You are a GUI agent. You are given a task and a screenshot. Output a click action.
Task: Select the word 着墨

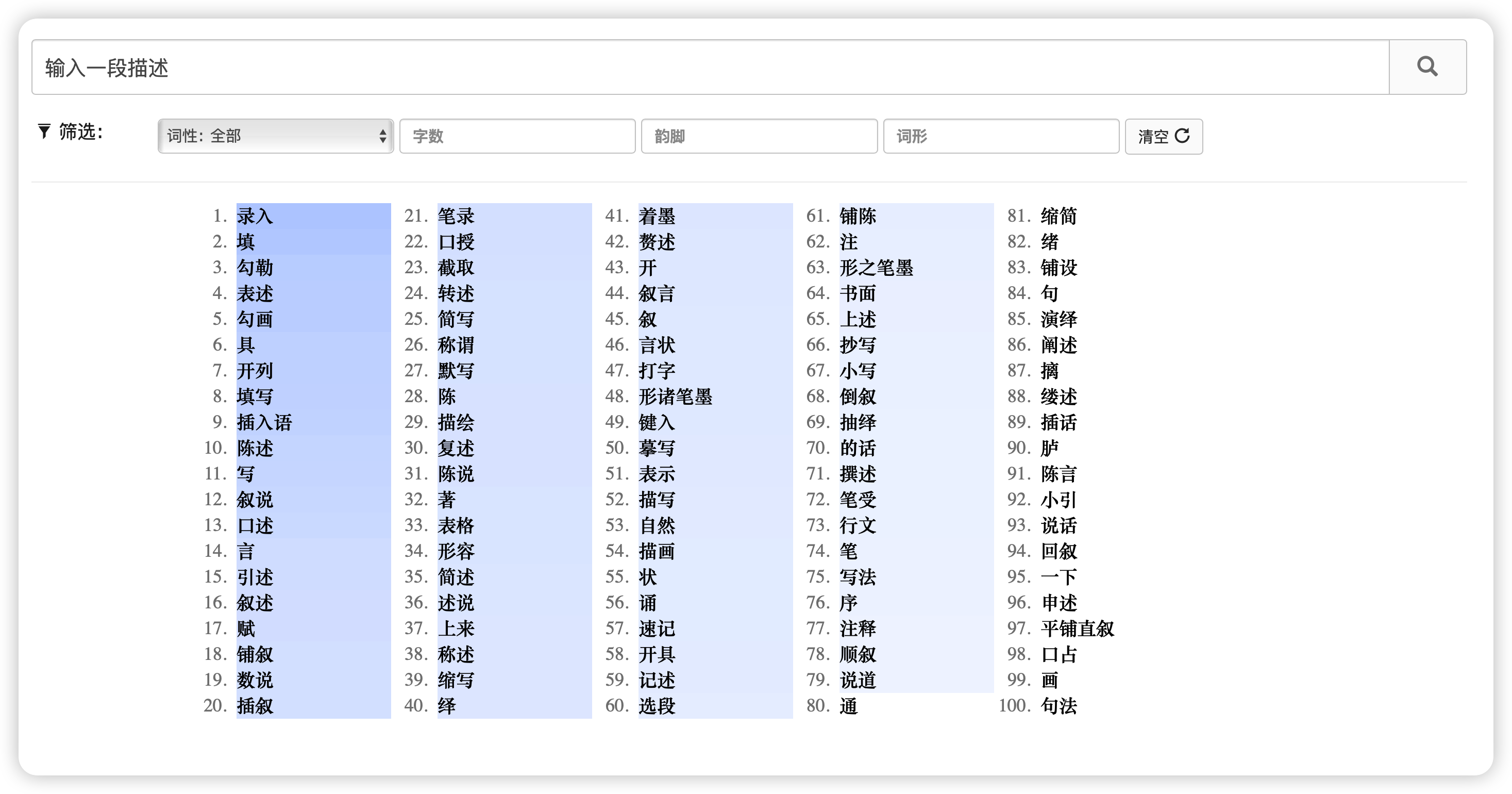pyautogui.click(x=657, y=216)
